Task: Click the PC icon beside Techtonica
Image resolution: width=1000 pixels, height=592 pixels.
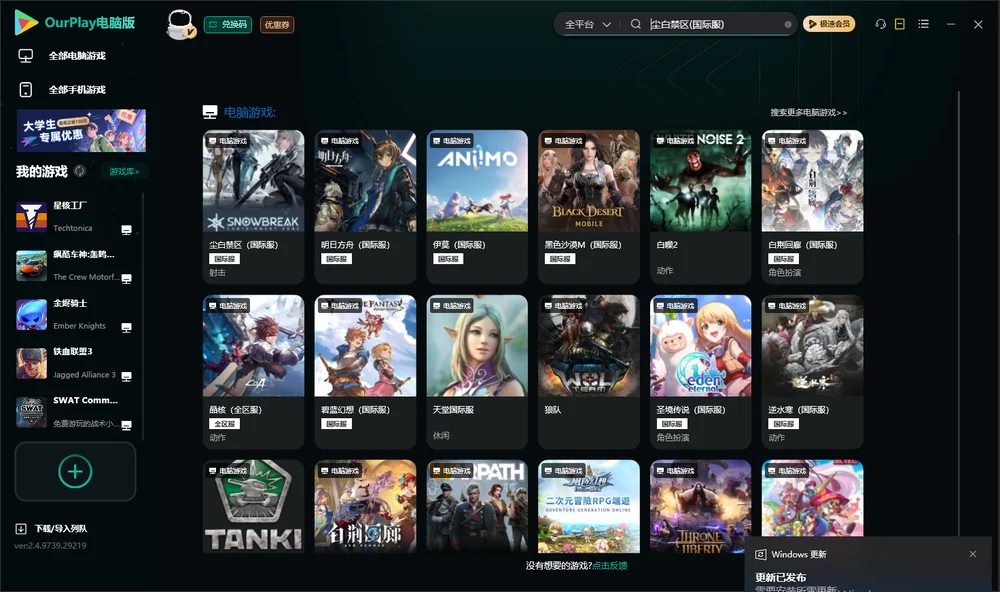Action: pos(126,230)
